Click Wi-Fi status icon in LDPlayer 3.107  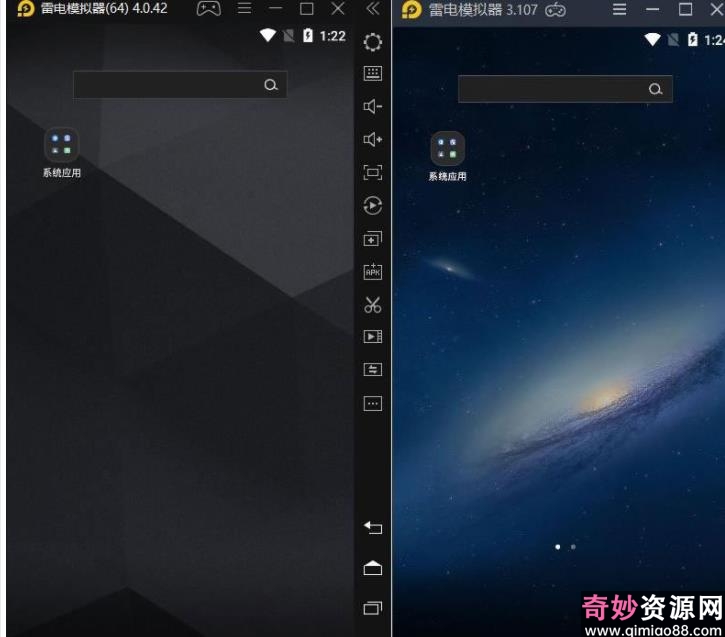pos(652,40)
